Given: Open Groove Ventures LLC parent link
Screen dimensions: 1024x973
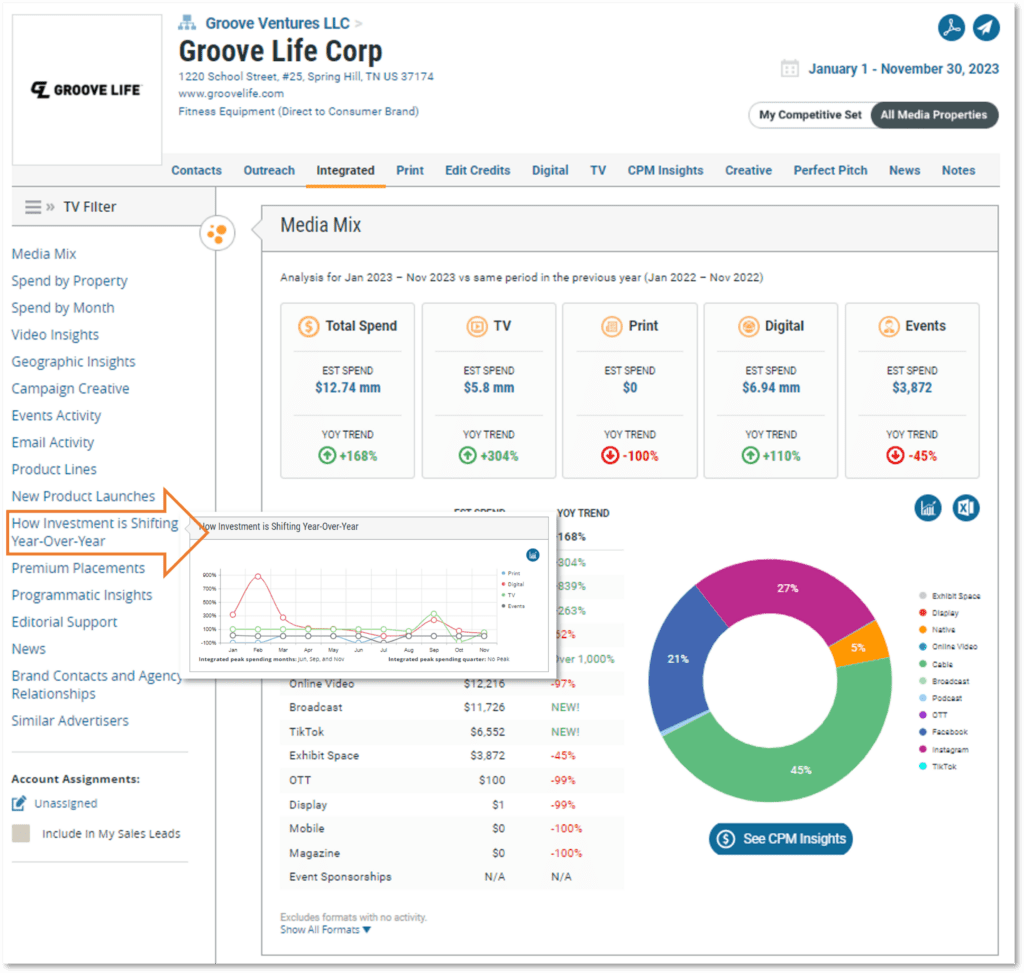Looking at the screenshot, I should tap(278, 24).
